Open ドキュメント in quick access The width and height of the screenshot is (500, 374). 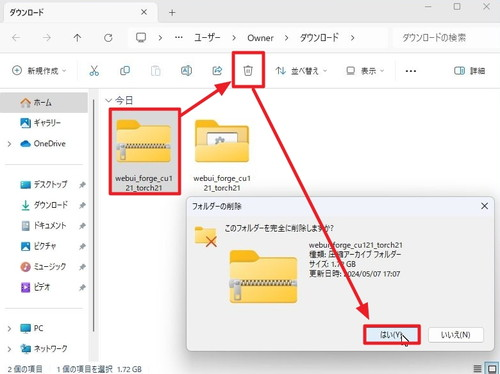coord(44,226)
